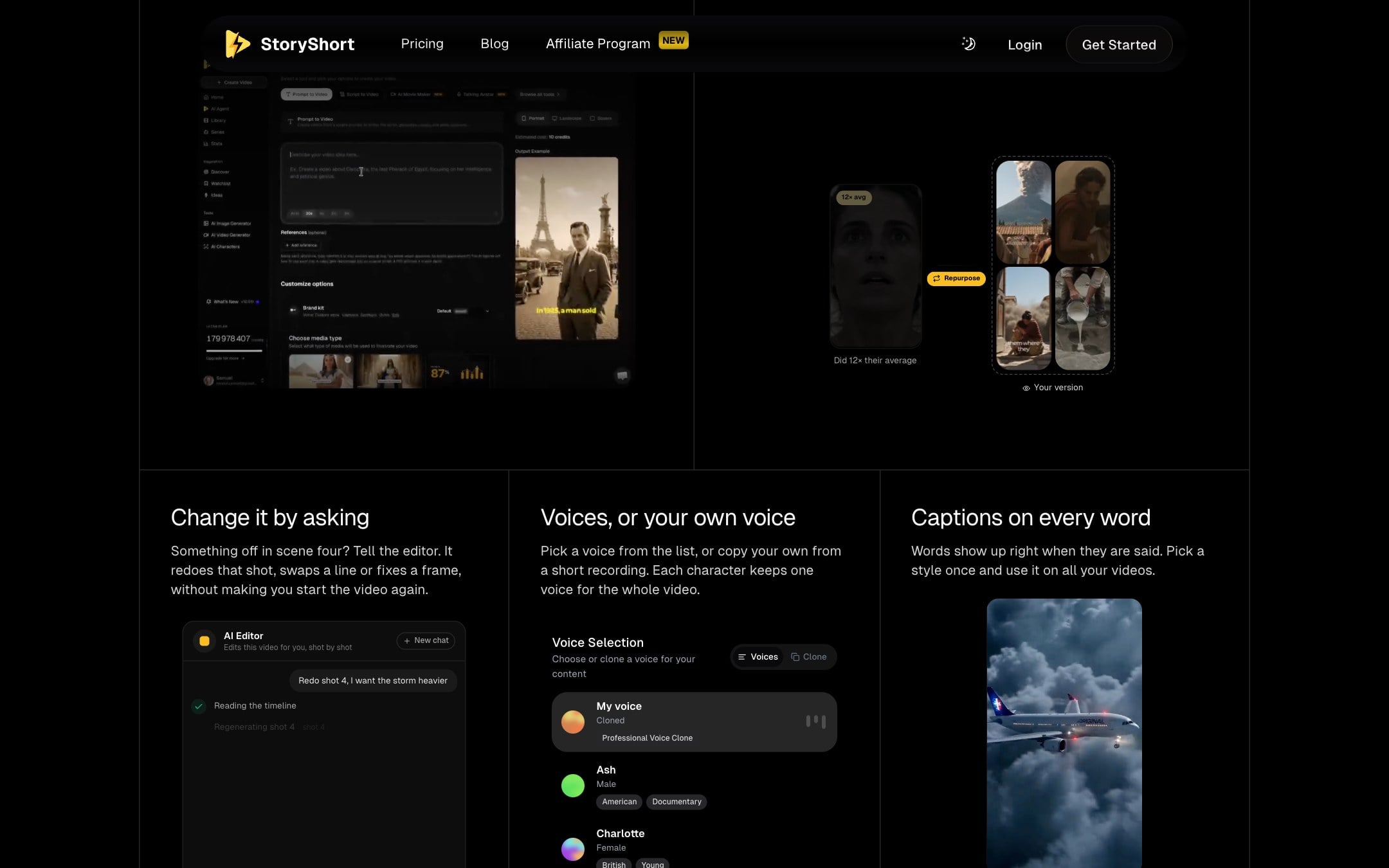The image size is (1389, 868).
Task: Open the Blog page
Action: click(x=495, y=44)
